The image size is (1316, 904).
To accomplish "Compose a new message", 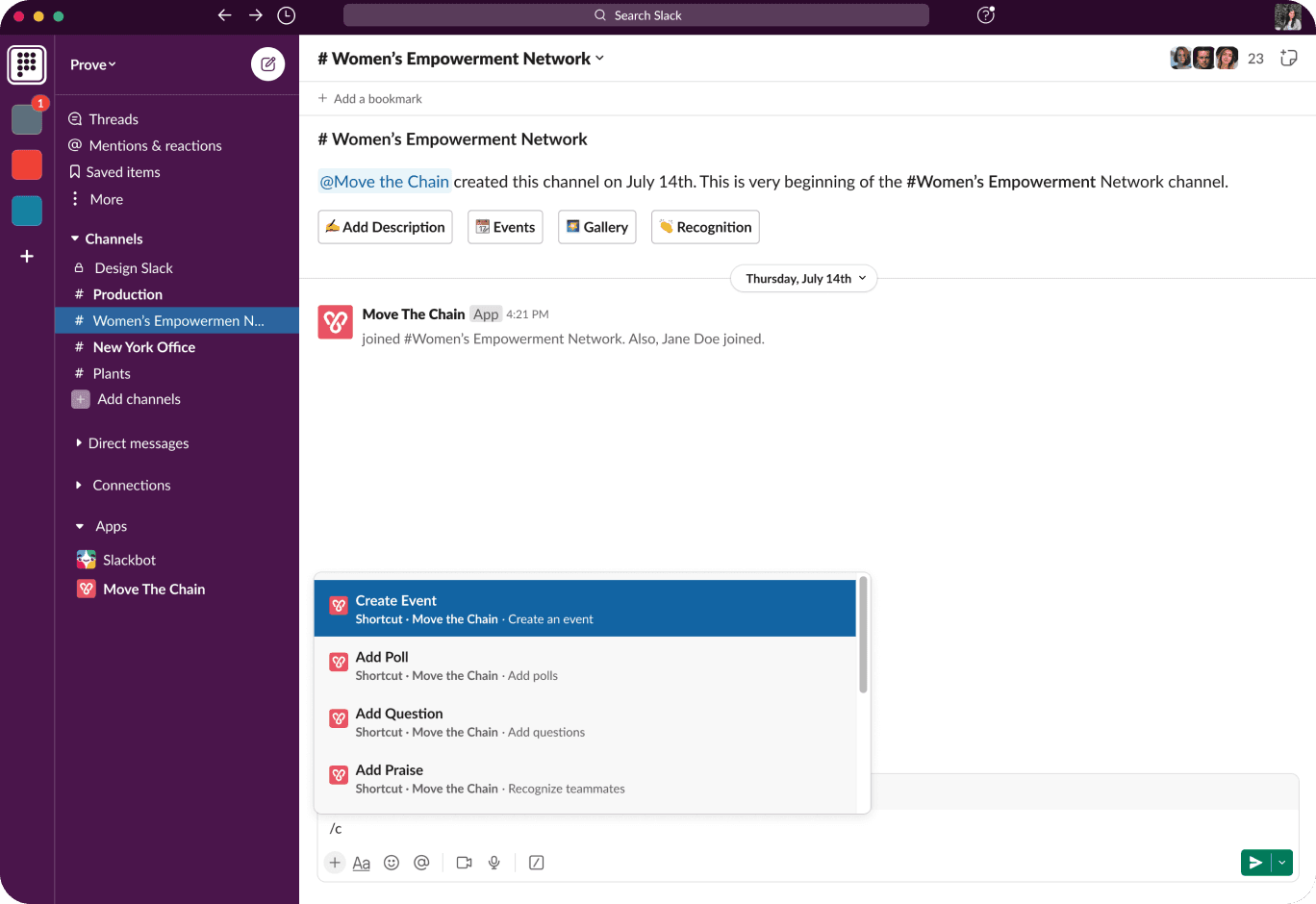I will pos(268,64).
